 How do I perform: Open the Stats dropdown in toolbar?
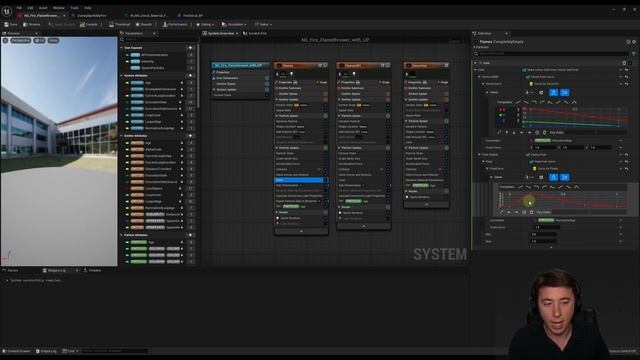(263, 24)
